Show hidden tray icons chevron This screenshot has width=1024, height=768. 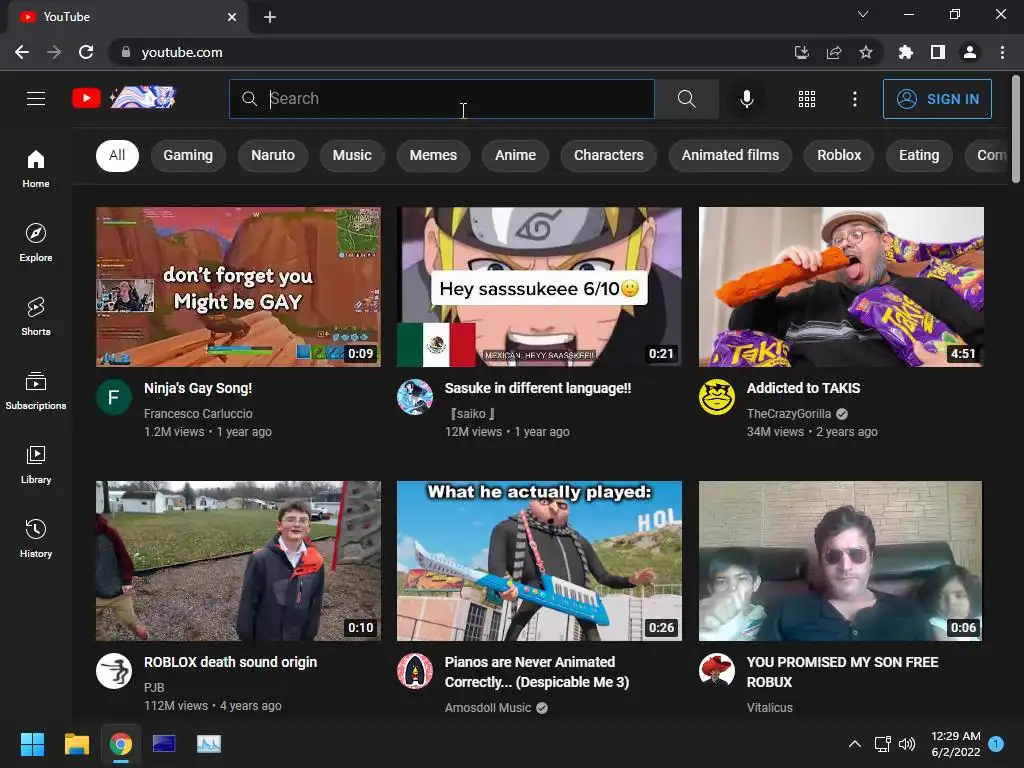[854, 744]
